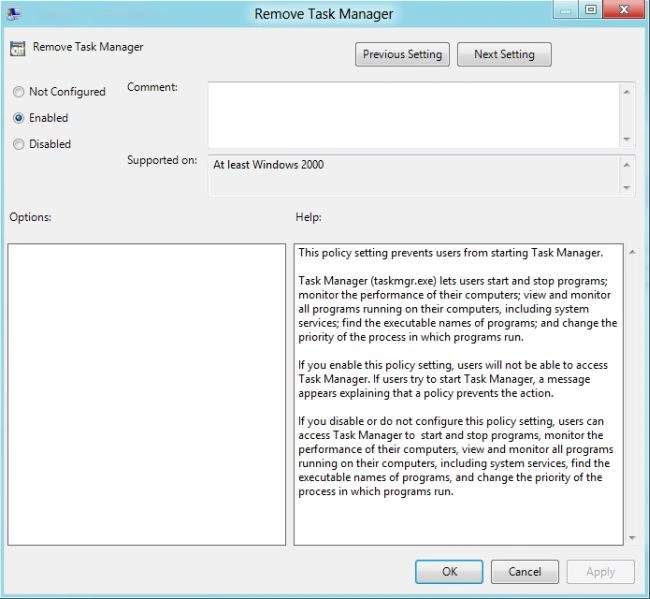Click the policy icon beside Remove Task Manager
The width and height of the screenshot is (650, 599).
[x=18, y=49]
